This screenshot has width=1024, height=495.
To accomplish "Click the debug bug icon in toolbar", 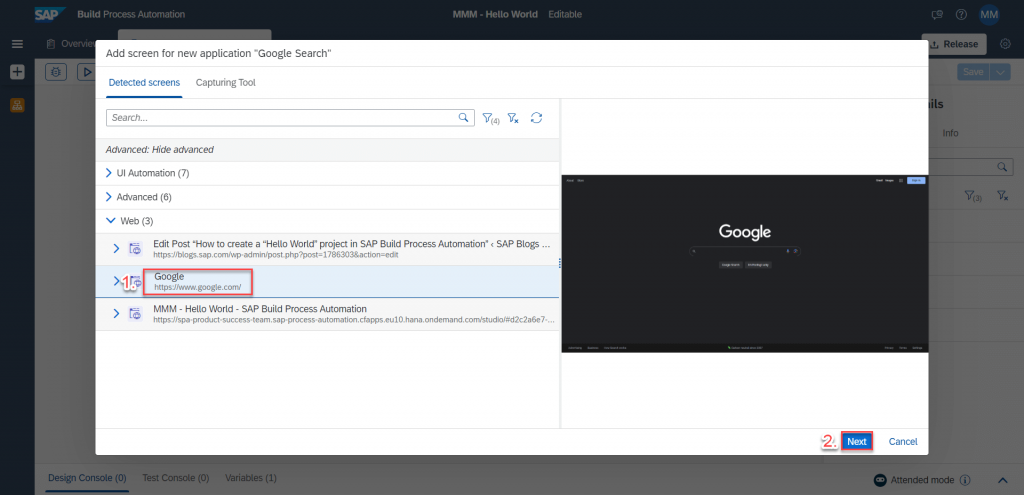I will pyautogui.click(x=56, y=72).
